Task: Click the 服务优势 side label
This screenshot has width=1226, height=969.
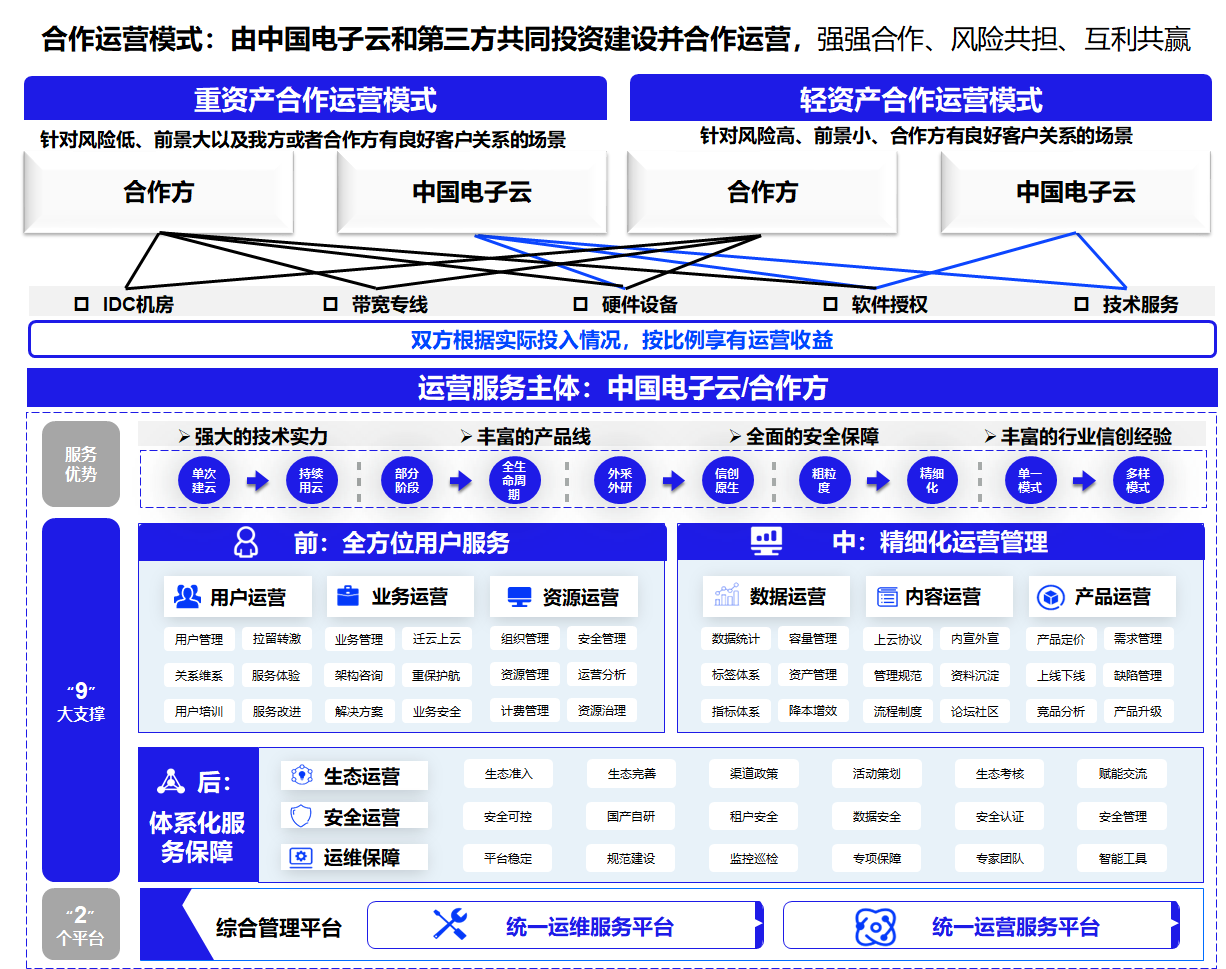Action: (81, 464)
